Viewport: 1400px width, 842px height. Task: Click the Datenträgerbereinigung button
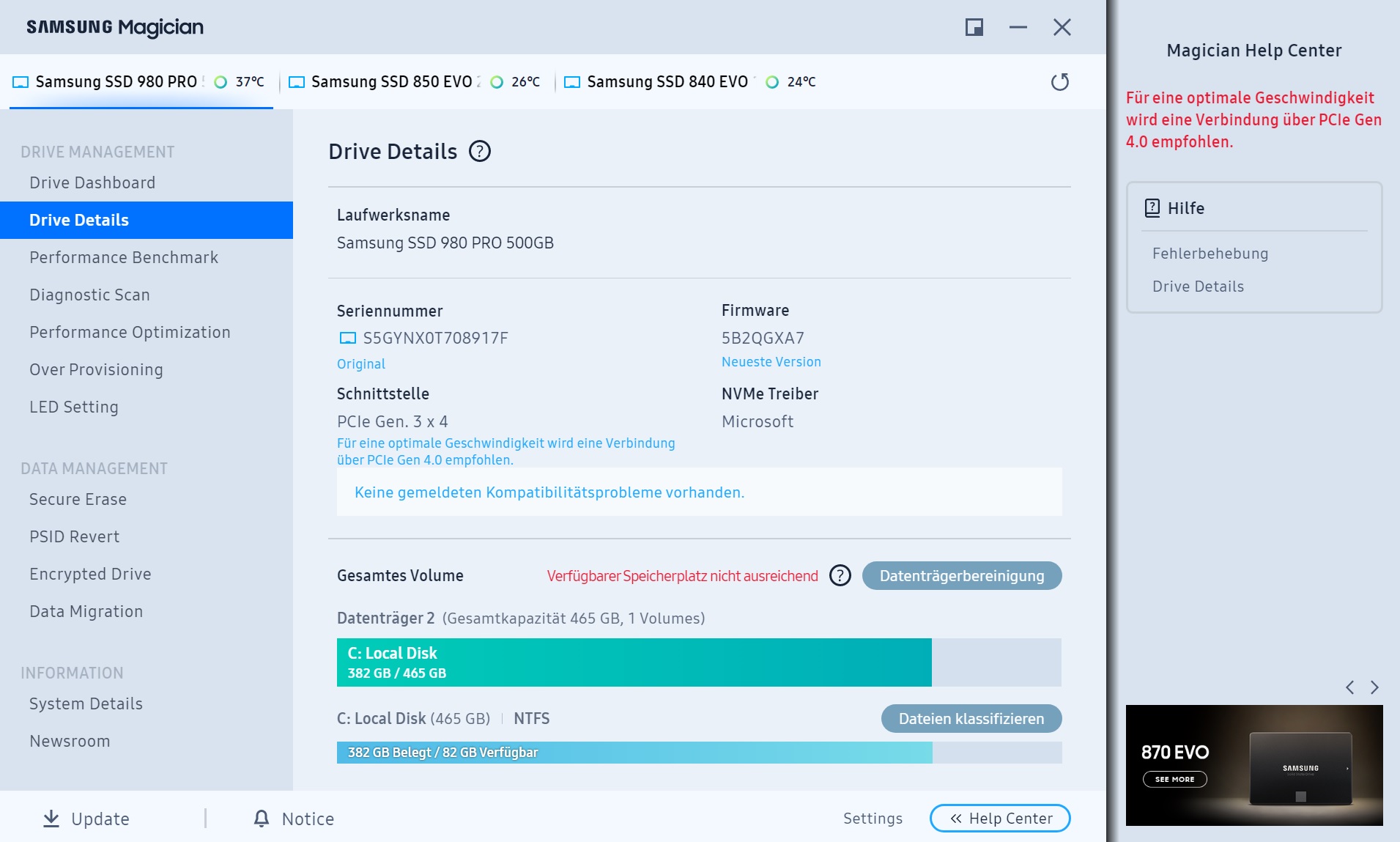pos(962,575)
